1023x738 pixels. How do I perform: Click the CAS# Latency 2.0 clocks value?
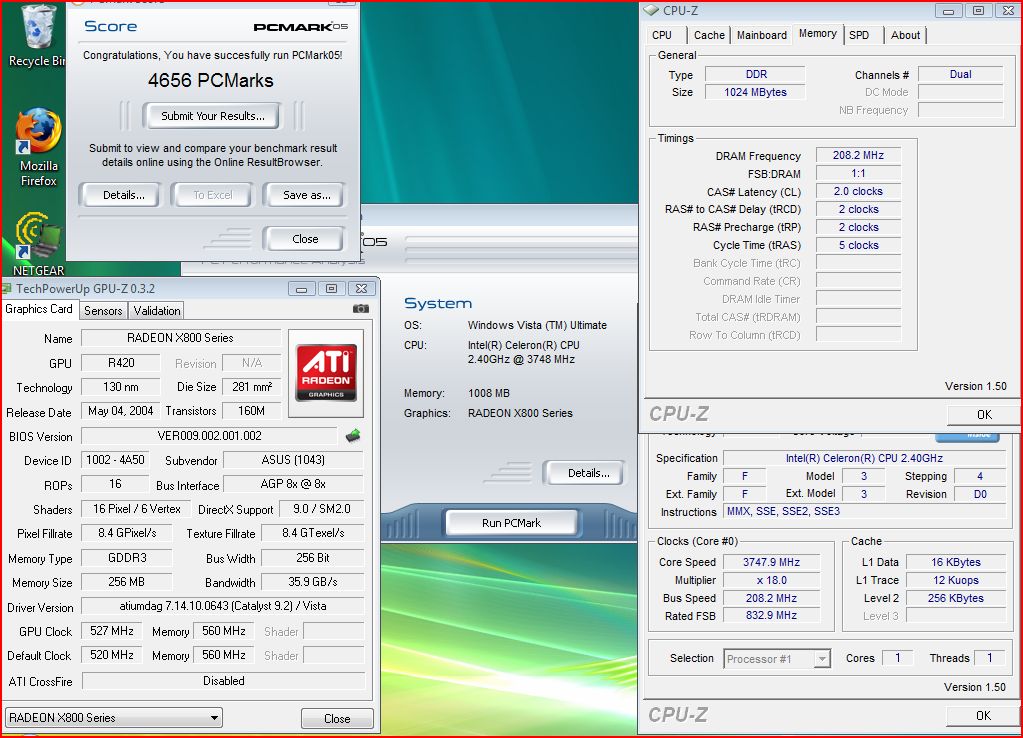pos(858,191)
